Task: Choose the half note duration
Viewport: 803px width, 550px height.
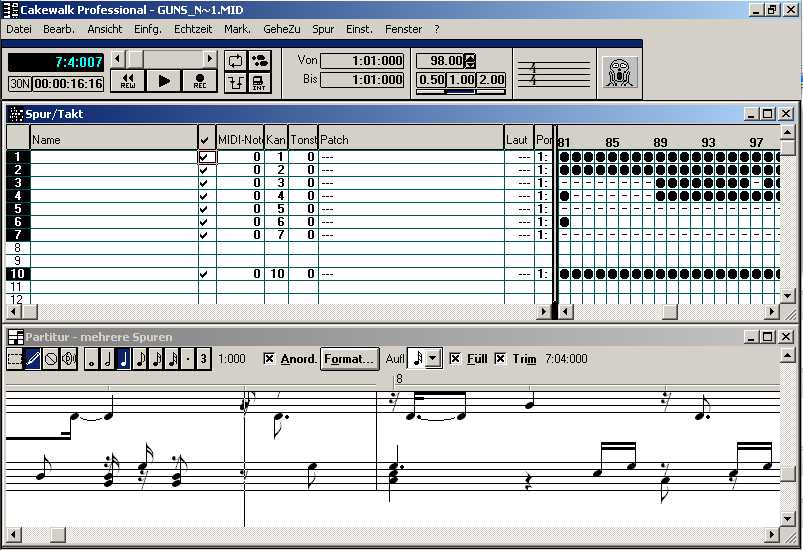Action: click(108, 359)
